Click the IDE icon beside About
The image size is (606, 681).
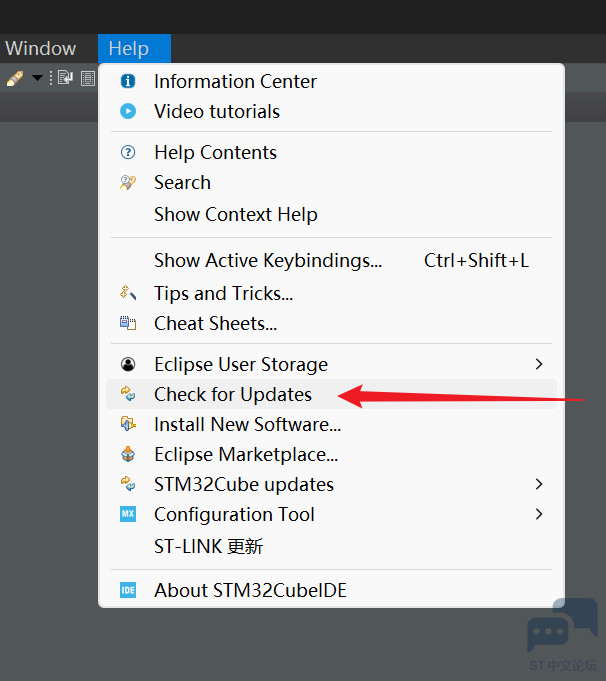[x=128, y=590]
